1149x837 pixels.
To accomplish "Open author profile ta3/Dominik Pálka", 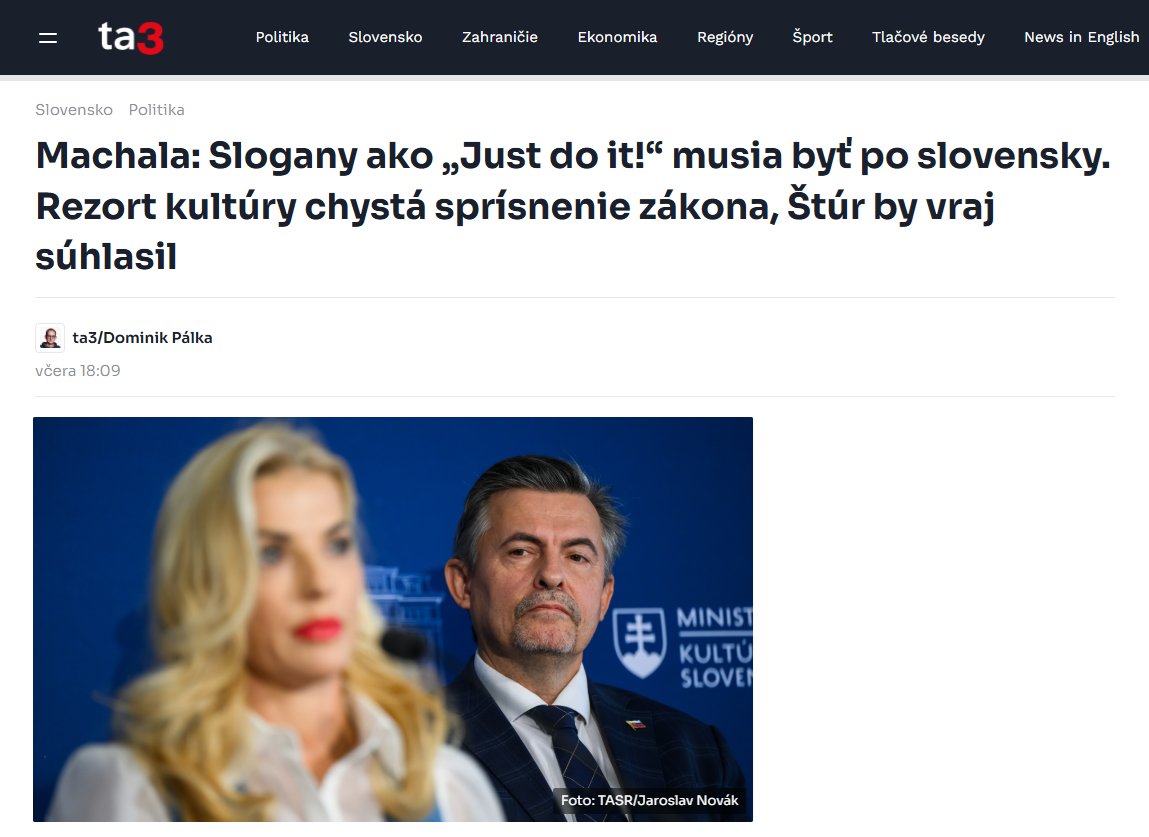I will tap(141, 337).
